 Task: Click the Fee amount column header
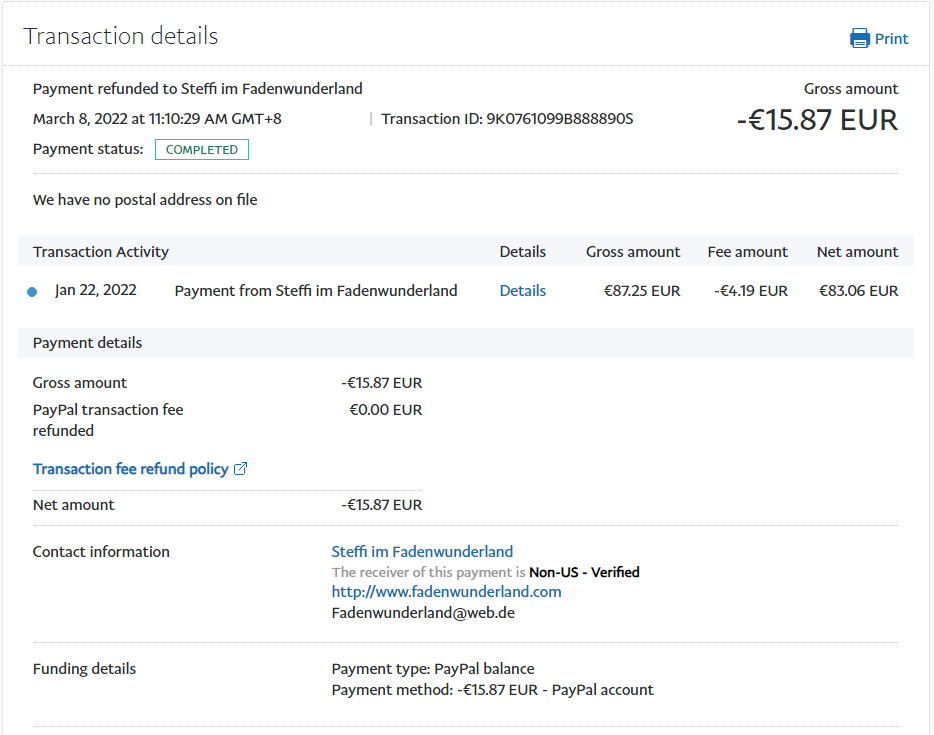(x=747, y=252)
